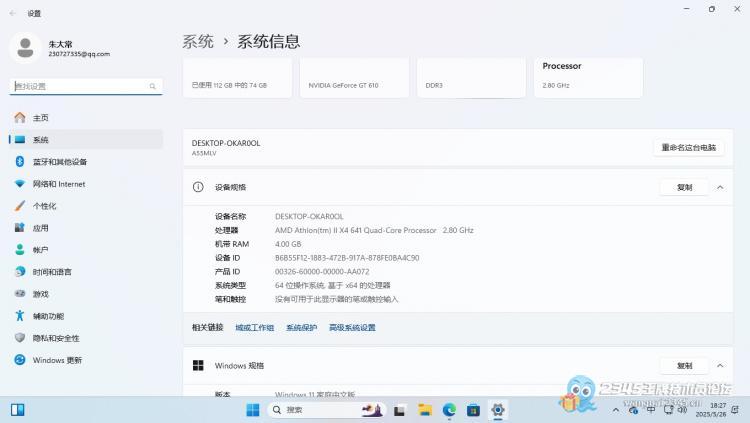Open 主页 home in settings sidebar
Screen dimensions: 750x423
tap(86, 117)
